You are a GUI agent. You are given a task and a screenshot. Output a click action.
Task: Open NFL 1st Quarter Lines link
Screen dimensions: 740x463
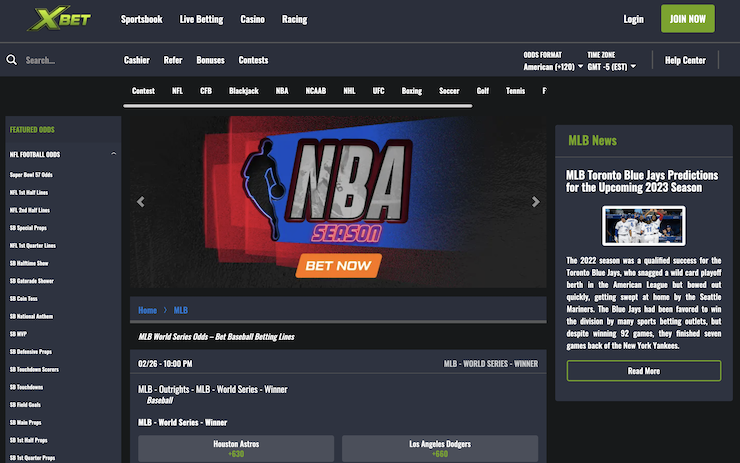coord(33,245)
